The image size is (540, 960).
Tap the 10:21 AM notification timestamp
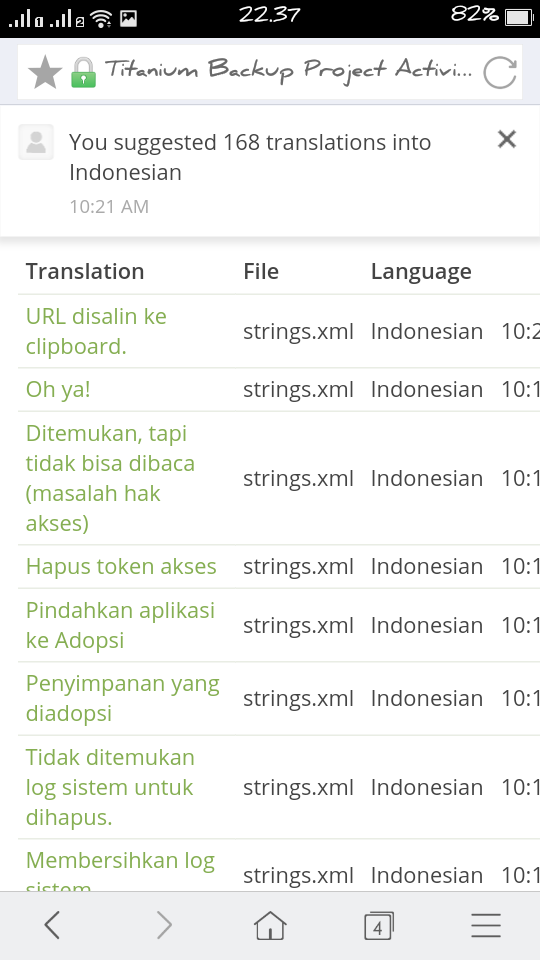click(109, 206)
